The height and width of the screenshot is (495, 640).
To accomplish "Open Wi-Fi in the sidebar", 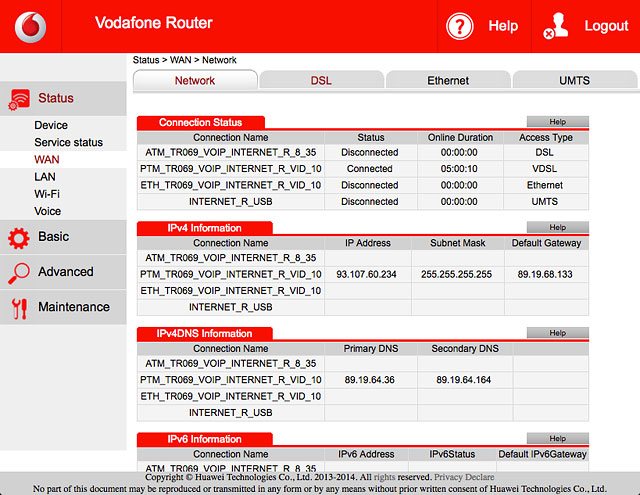I will pyautogui.click(x=47, y=194).
